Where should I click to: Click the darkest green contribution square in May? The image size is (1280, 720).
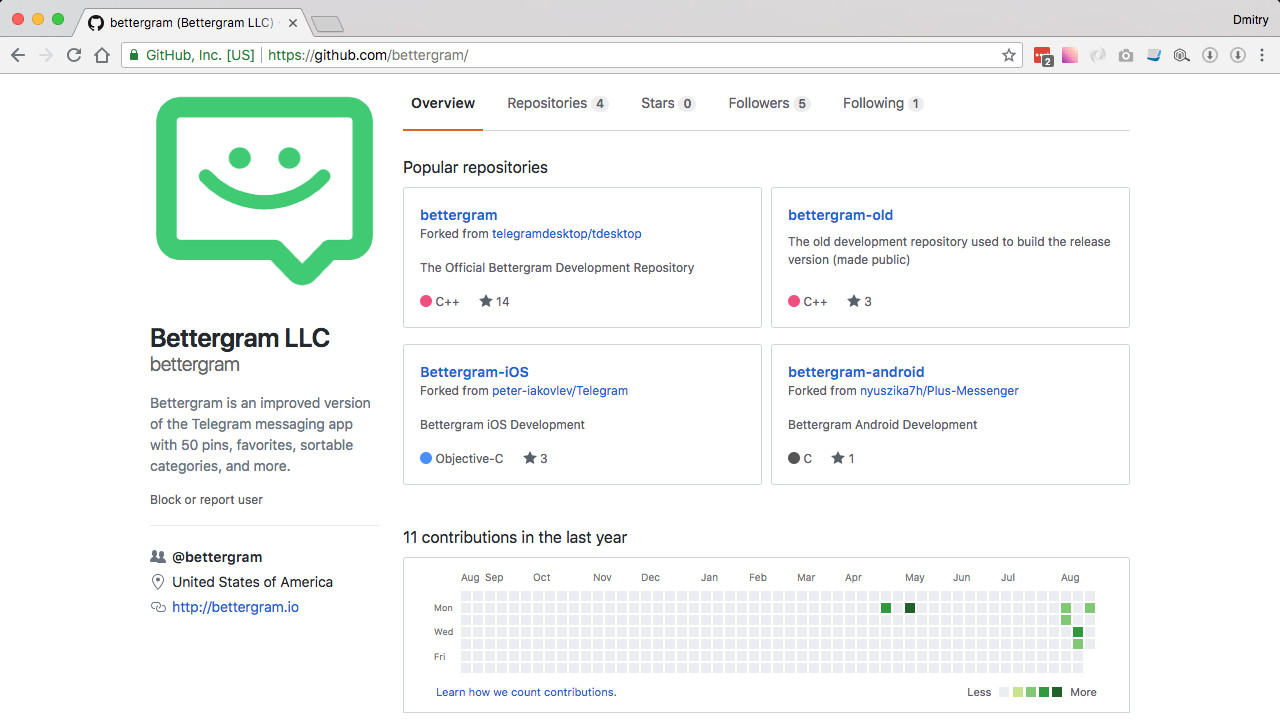click(910, 608)
